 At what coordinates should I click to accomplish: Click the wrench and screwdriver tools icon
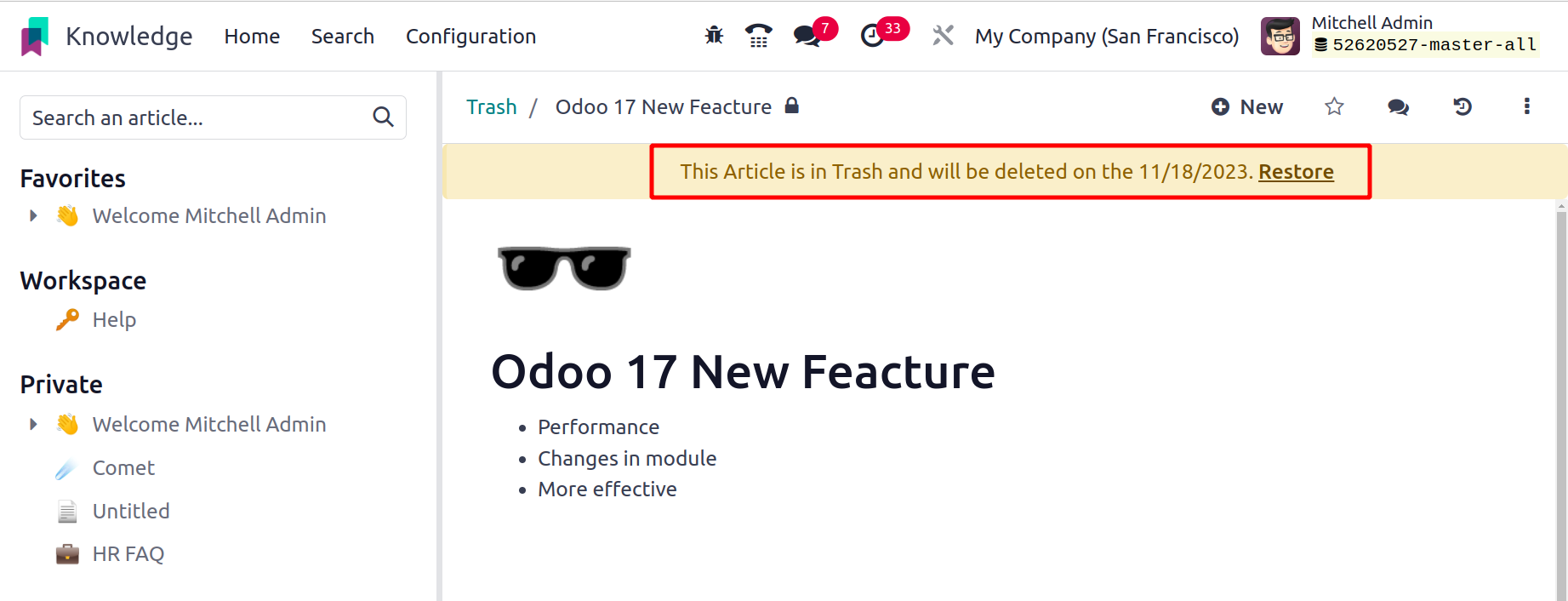click(x=943, y=36)
